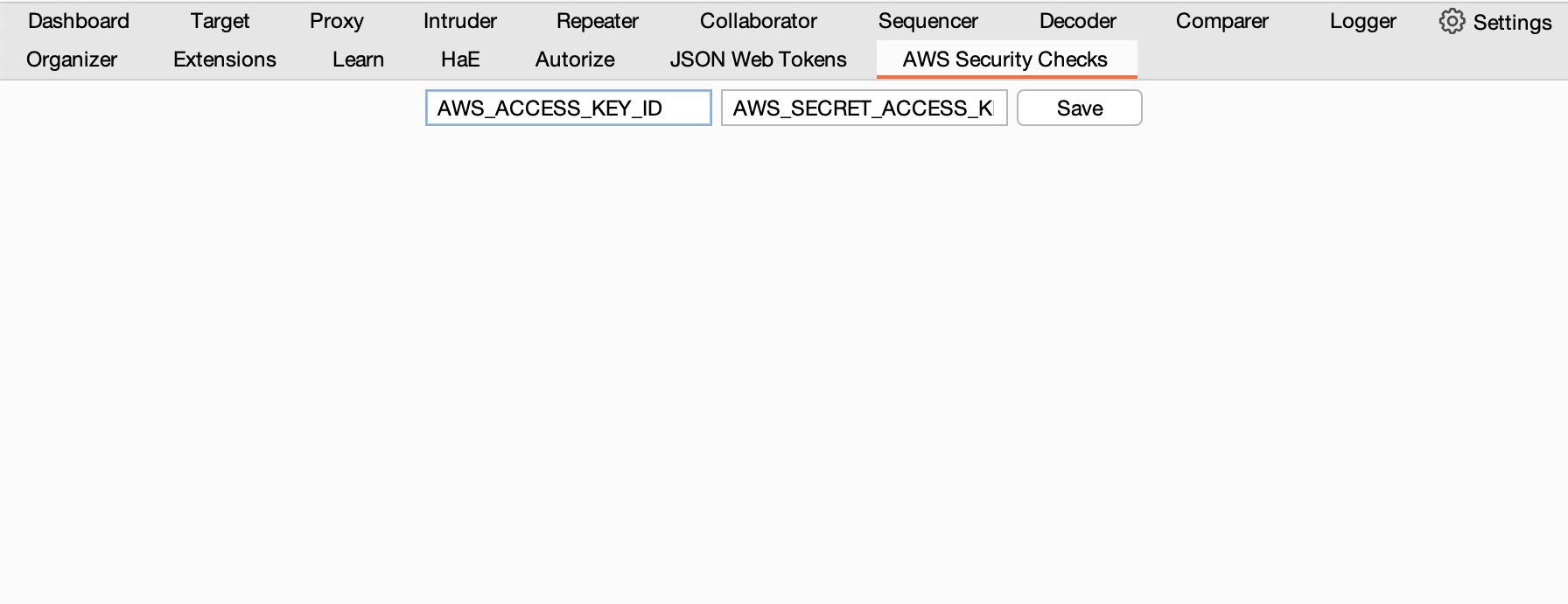1568x604 pixels.
Task: Switch to the Comparer tab
Action: pos(1221,20)
